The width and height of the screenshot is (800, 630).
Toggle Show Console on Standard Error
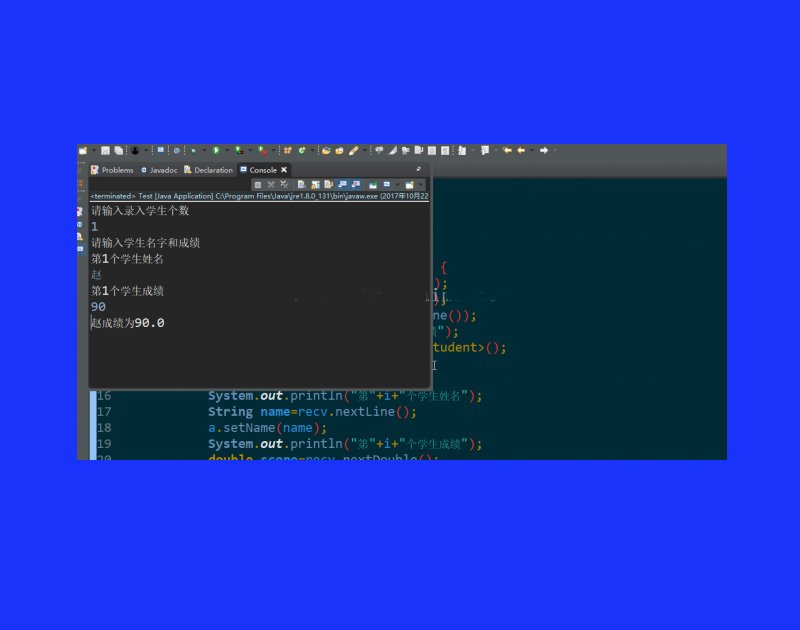coord(356,185)
